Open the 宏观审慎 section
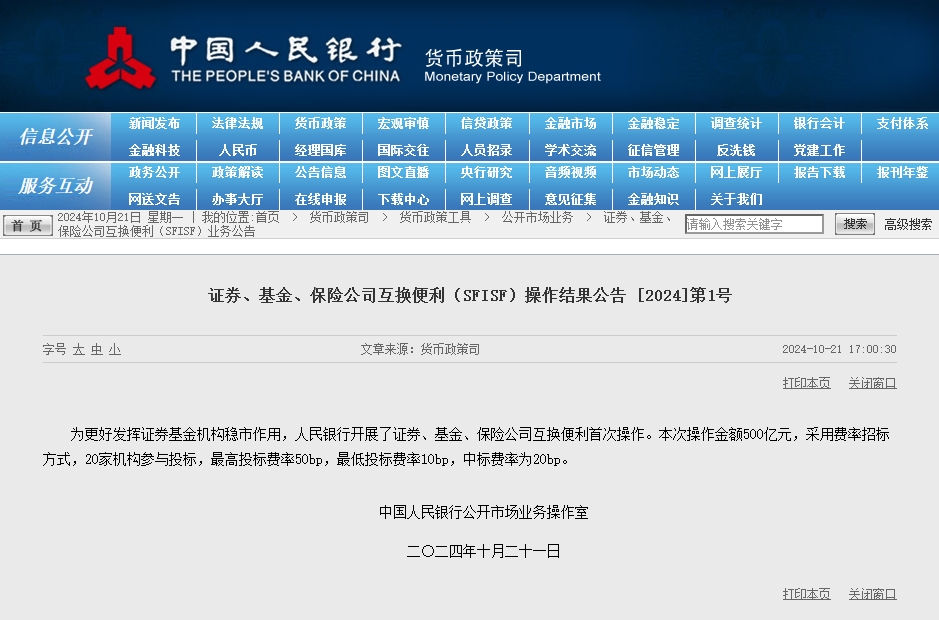Image resolution: width=939 pixels, height=620 pixels. 403,123
